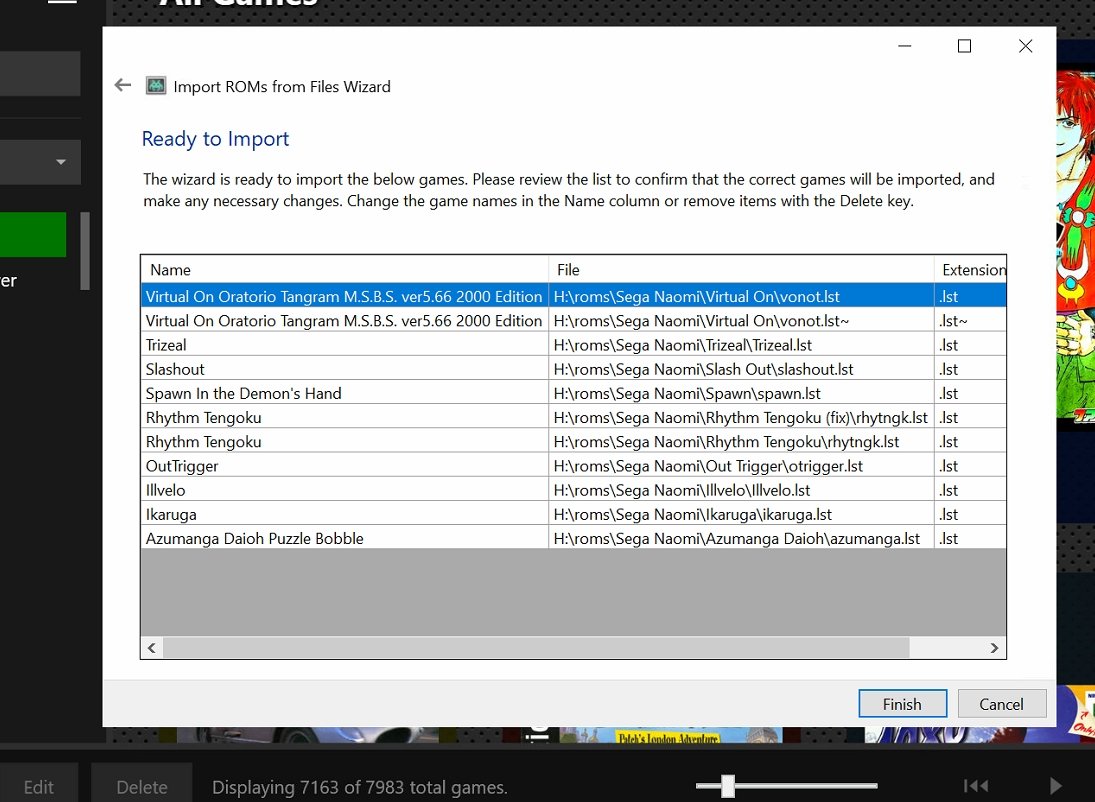Screen dimensions: 1095x802
Task: Select the Trizeal name cell
Action: 345,345
